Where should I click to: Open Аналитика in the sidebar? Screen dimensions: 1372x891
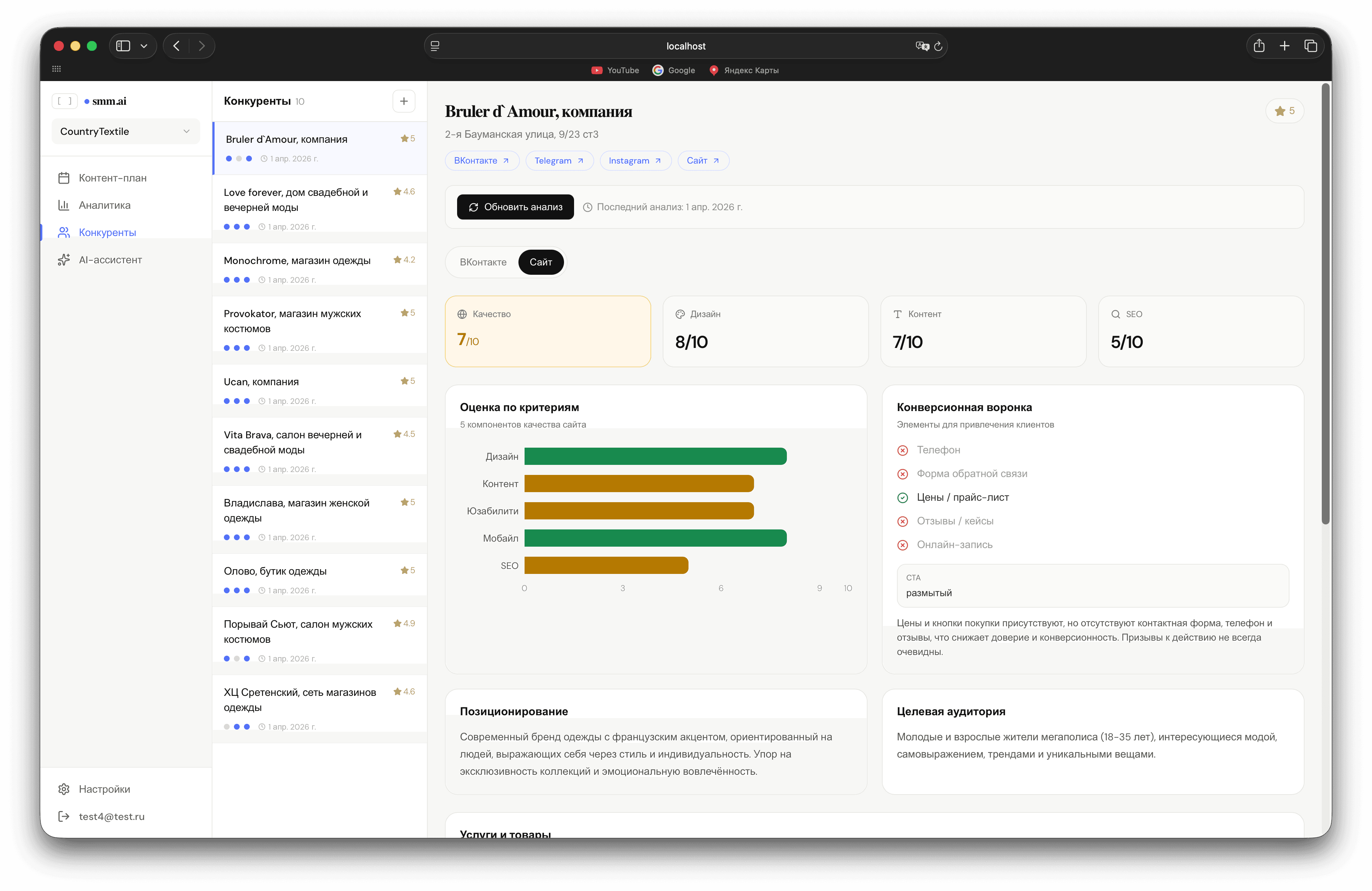(x=126, y=205)
